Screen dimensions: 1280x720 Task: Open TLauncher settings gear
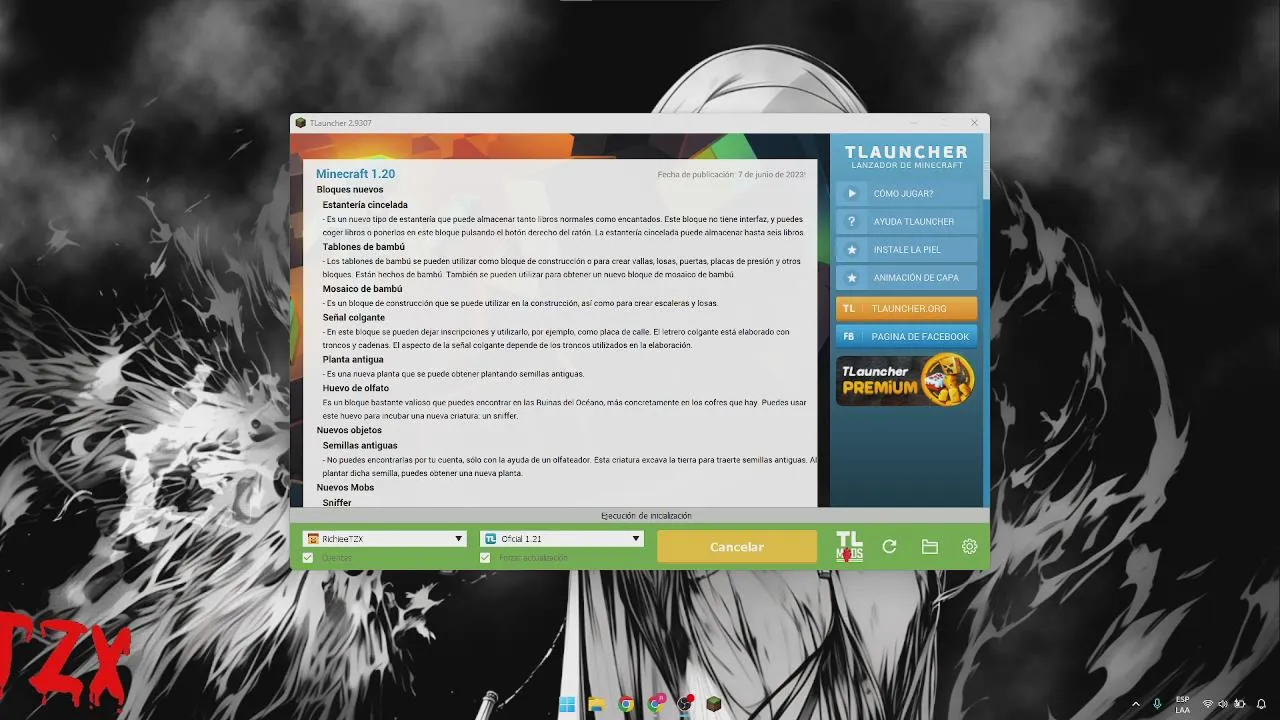969,547
